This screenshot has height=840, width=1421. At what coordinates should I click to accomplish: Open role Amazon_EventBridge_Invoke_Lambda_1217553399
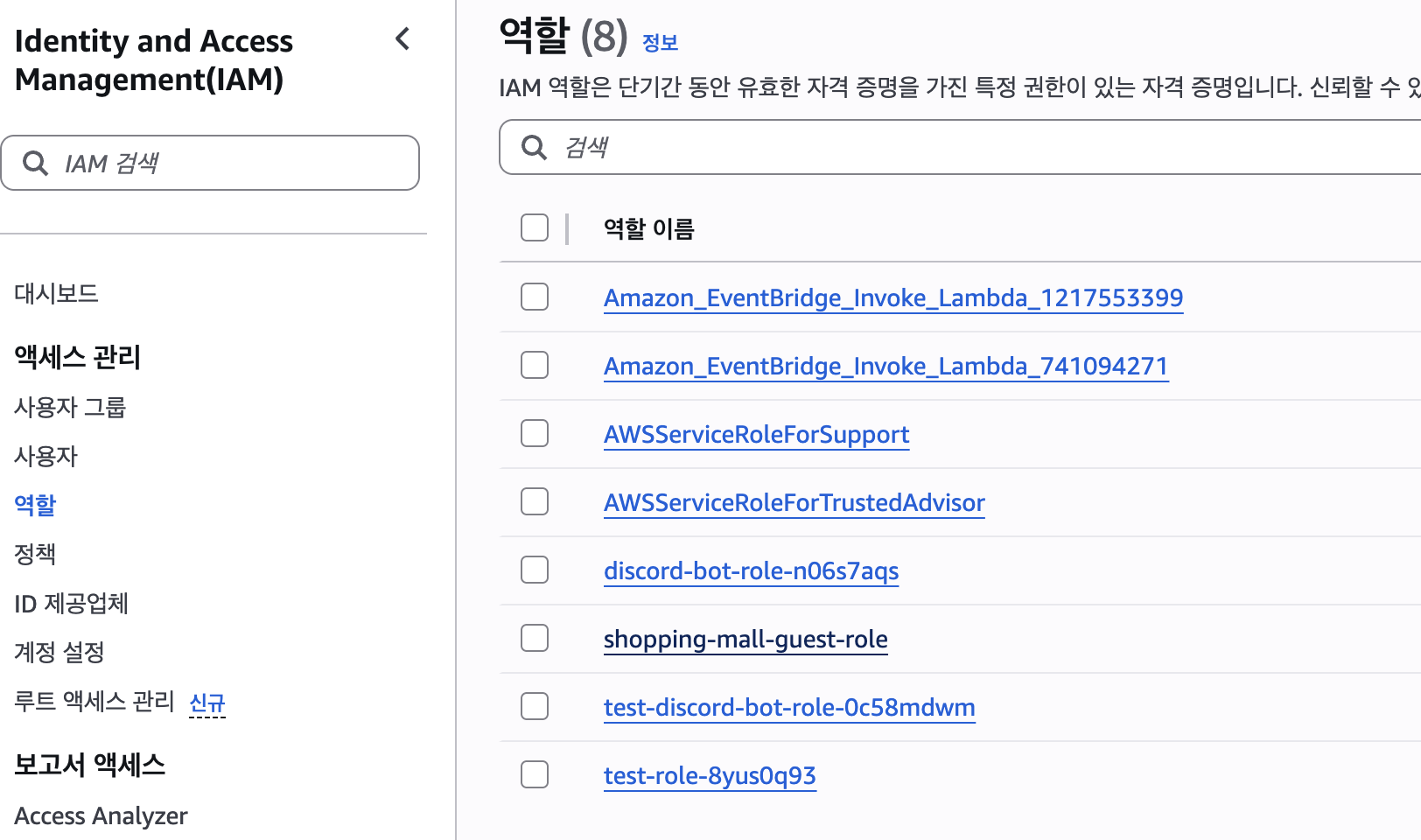tap(892, 298)
